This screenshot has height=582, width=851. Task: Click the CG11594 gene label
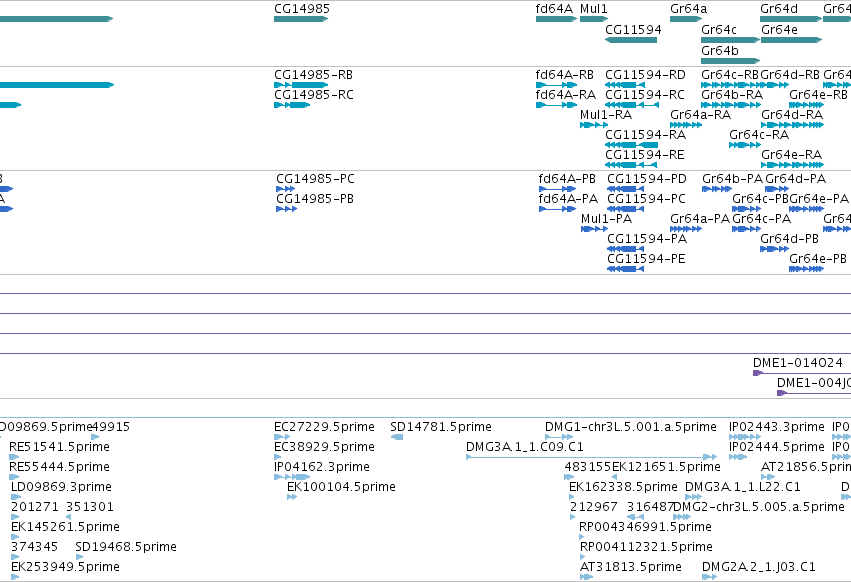(x=633, y=30)
